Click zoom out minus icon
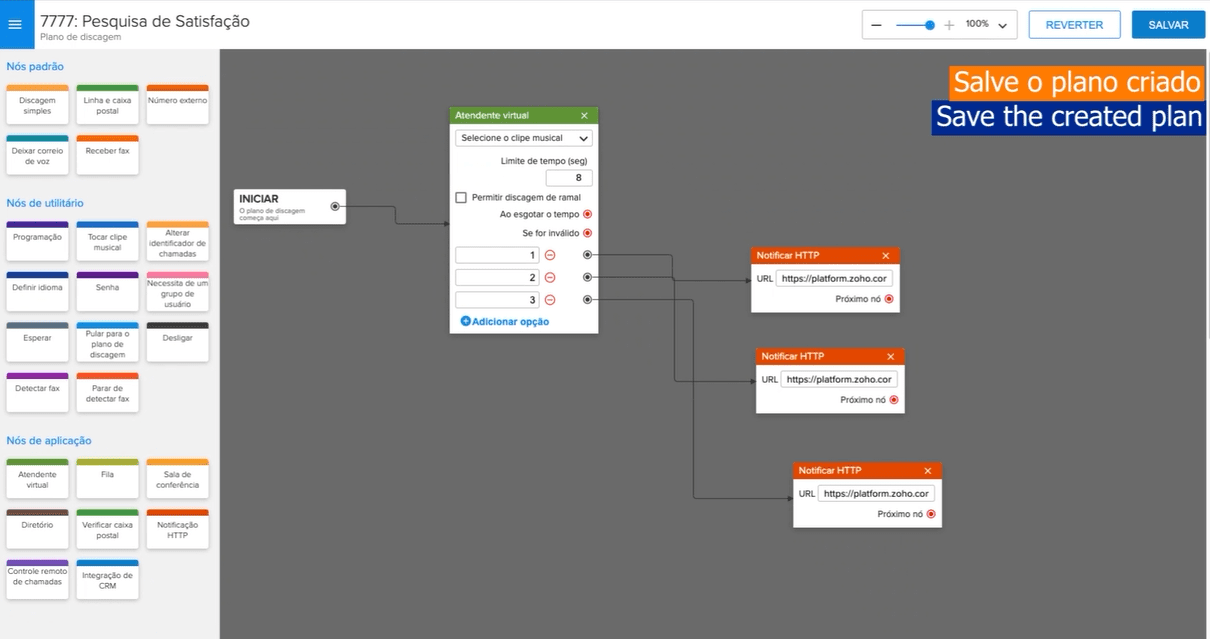The width and height of the screenshot is (1210, 639). click(x=877, y=25)
